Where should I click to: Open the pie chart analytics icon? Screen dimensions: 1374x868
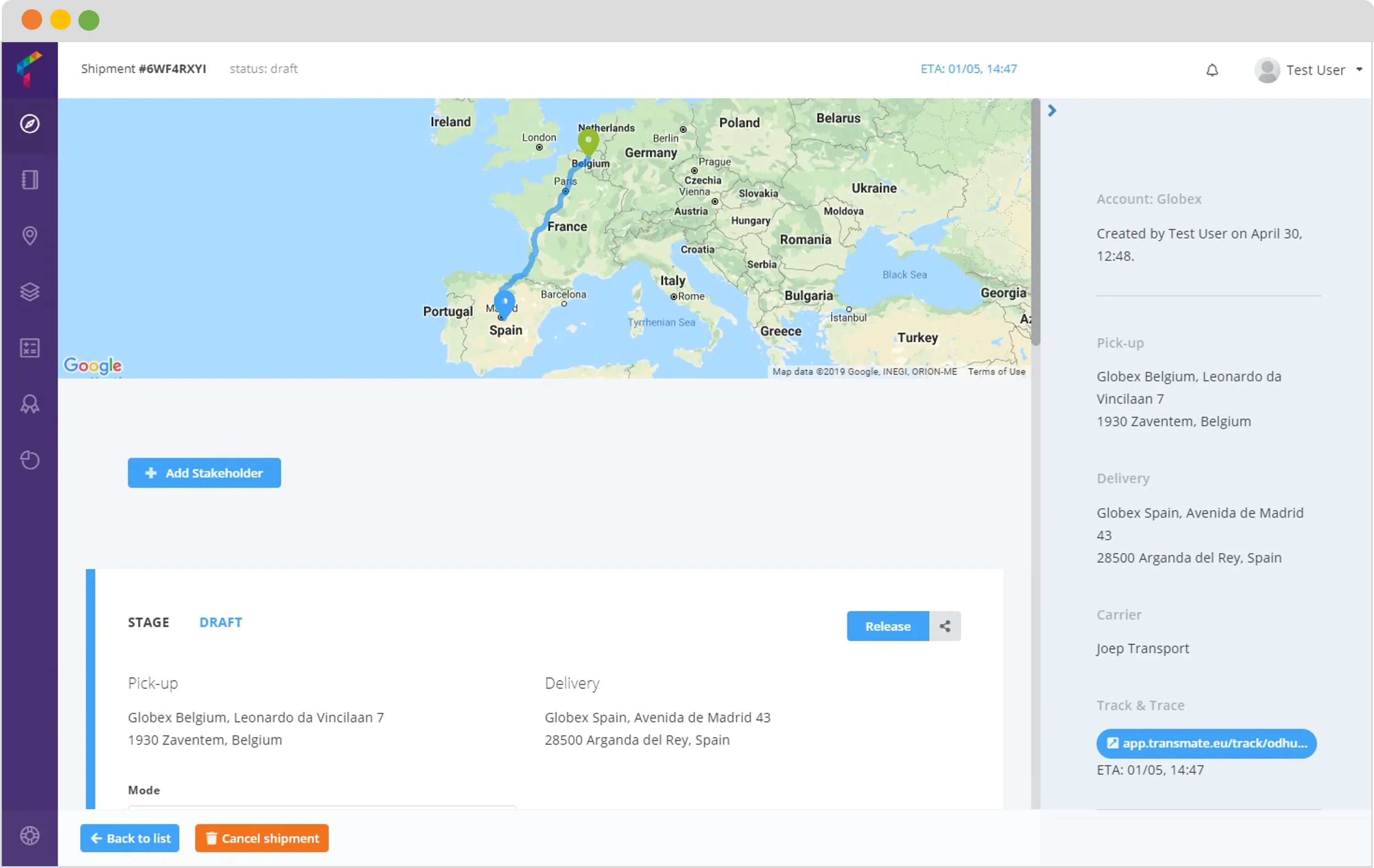coord(30,460)
